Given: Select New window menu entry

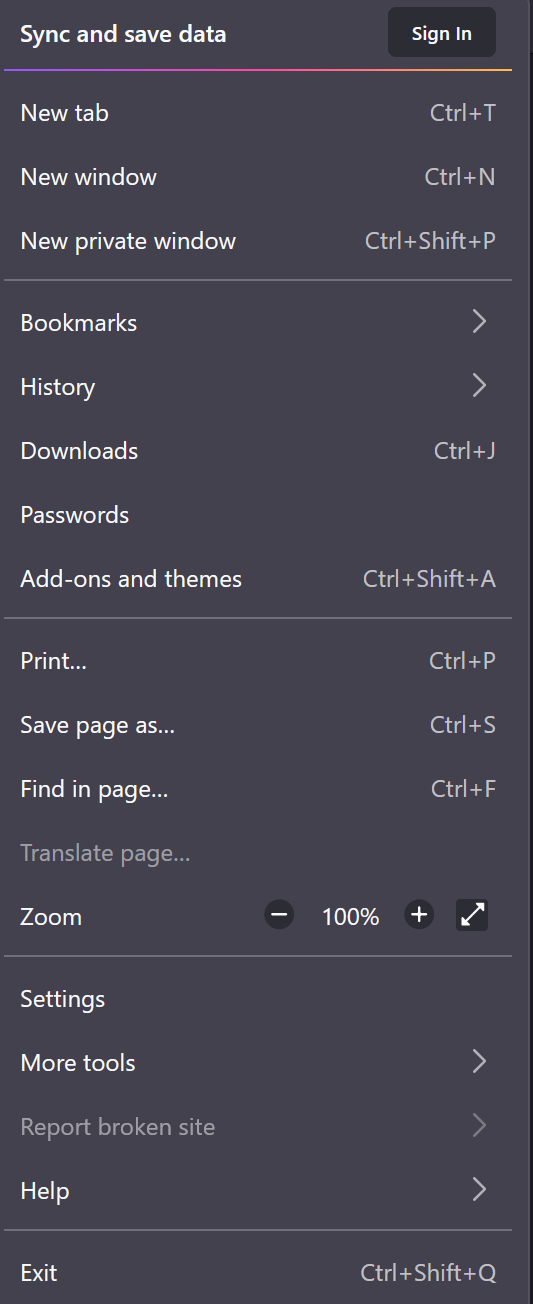Looking at the screenshot, I should click(258, 177).
